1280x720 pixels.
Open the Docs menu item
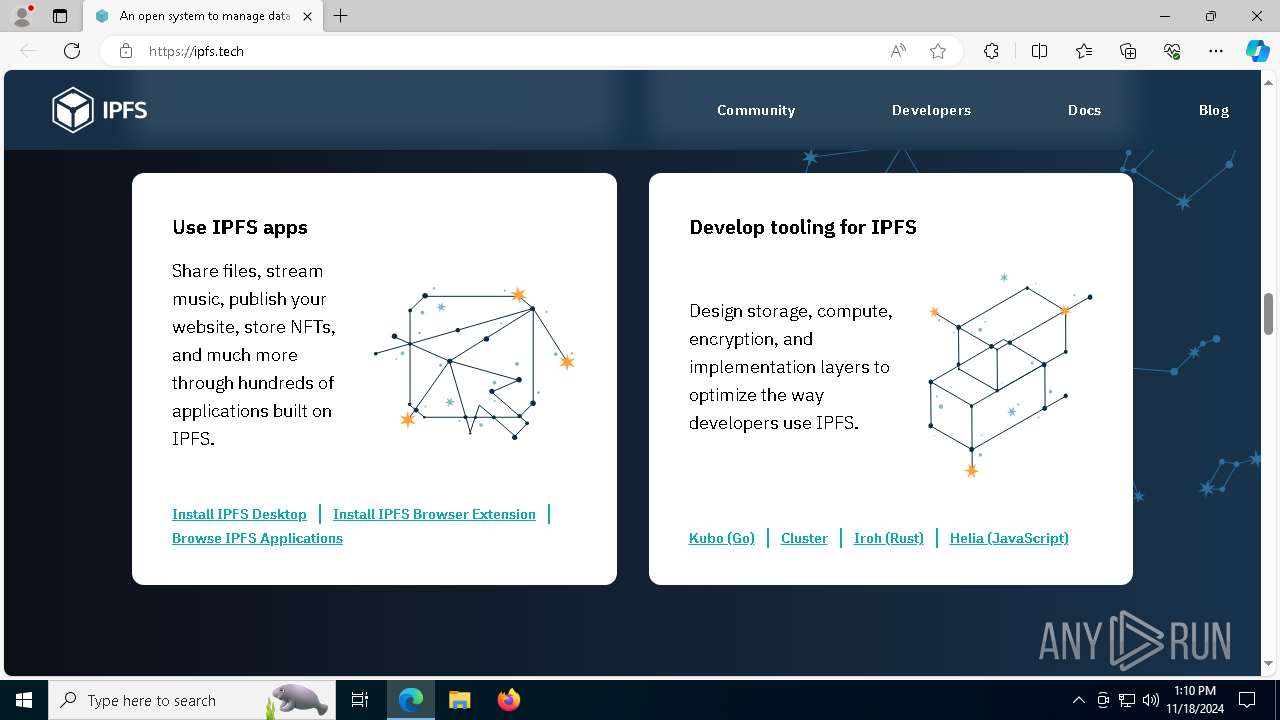coord(1084,110)
